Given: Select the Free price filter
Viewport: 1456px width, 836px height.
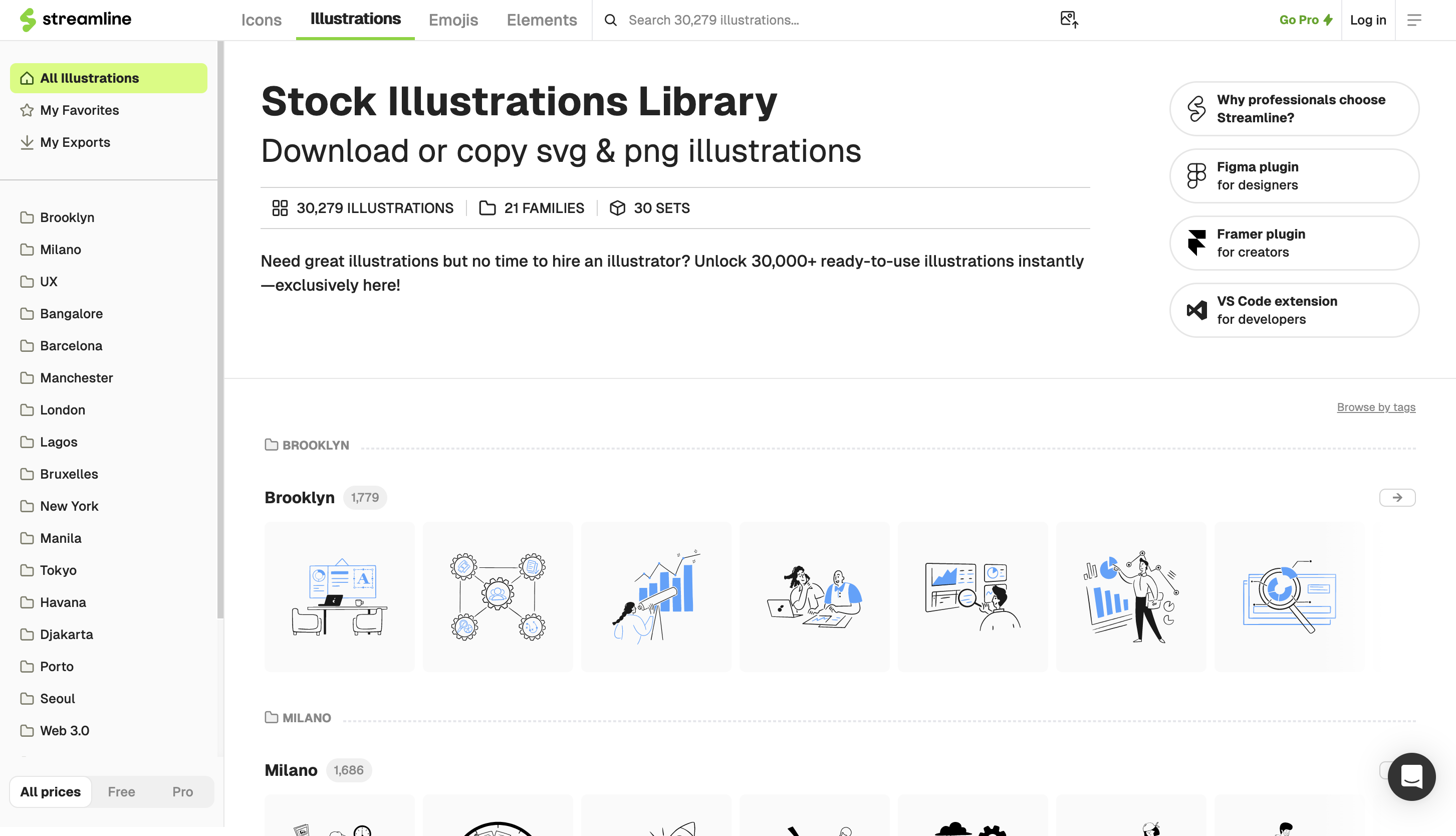Looking at the screenshot, I should point(121,791).
